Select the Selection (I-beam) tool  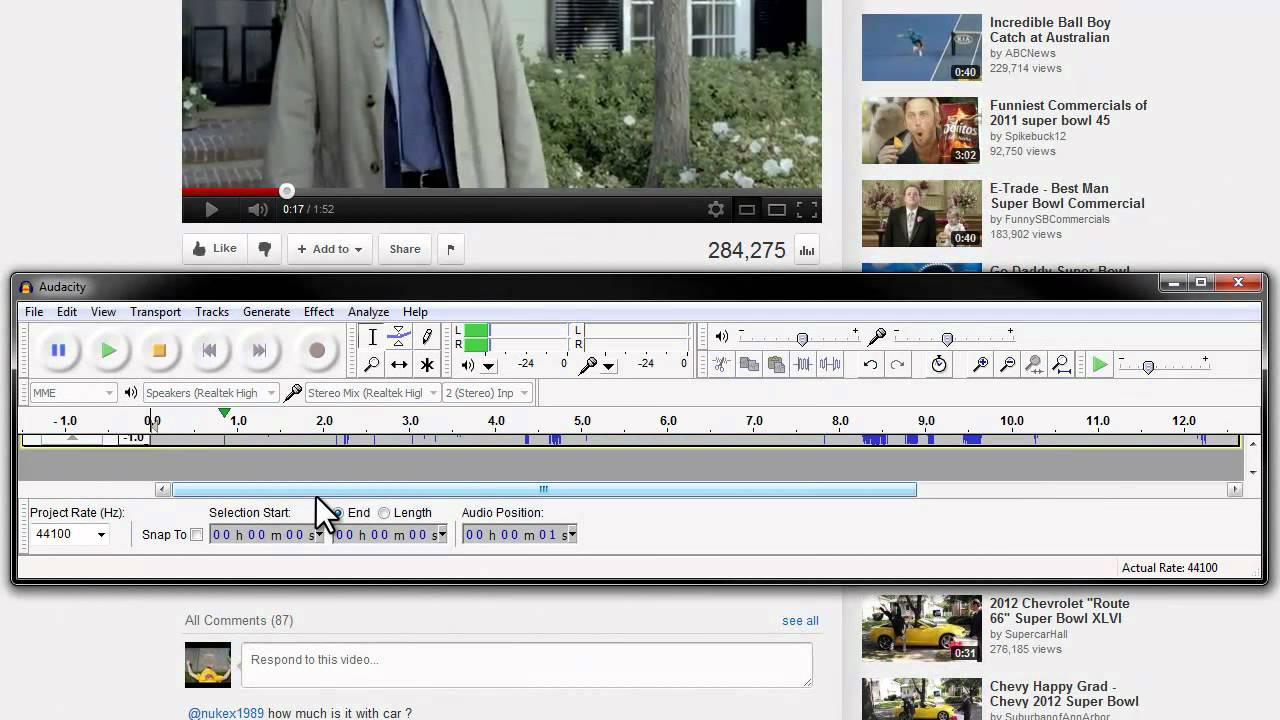tap(372, 337)
